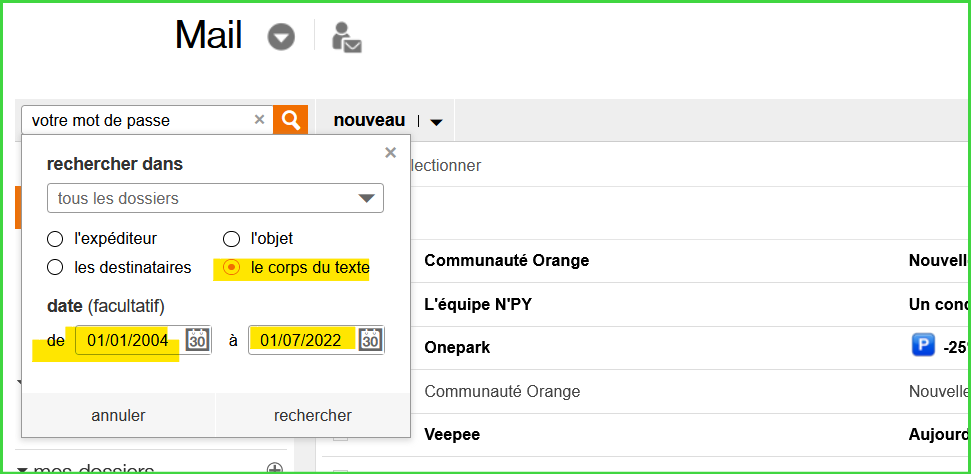Choose the les destinataires radio option
This screenshot has width=971, height=474.
click(56, 267)
